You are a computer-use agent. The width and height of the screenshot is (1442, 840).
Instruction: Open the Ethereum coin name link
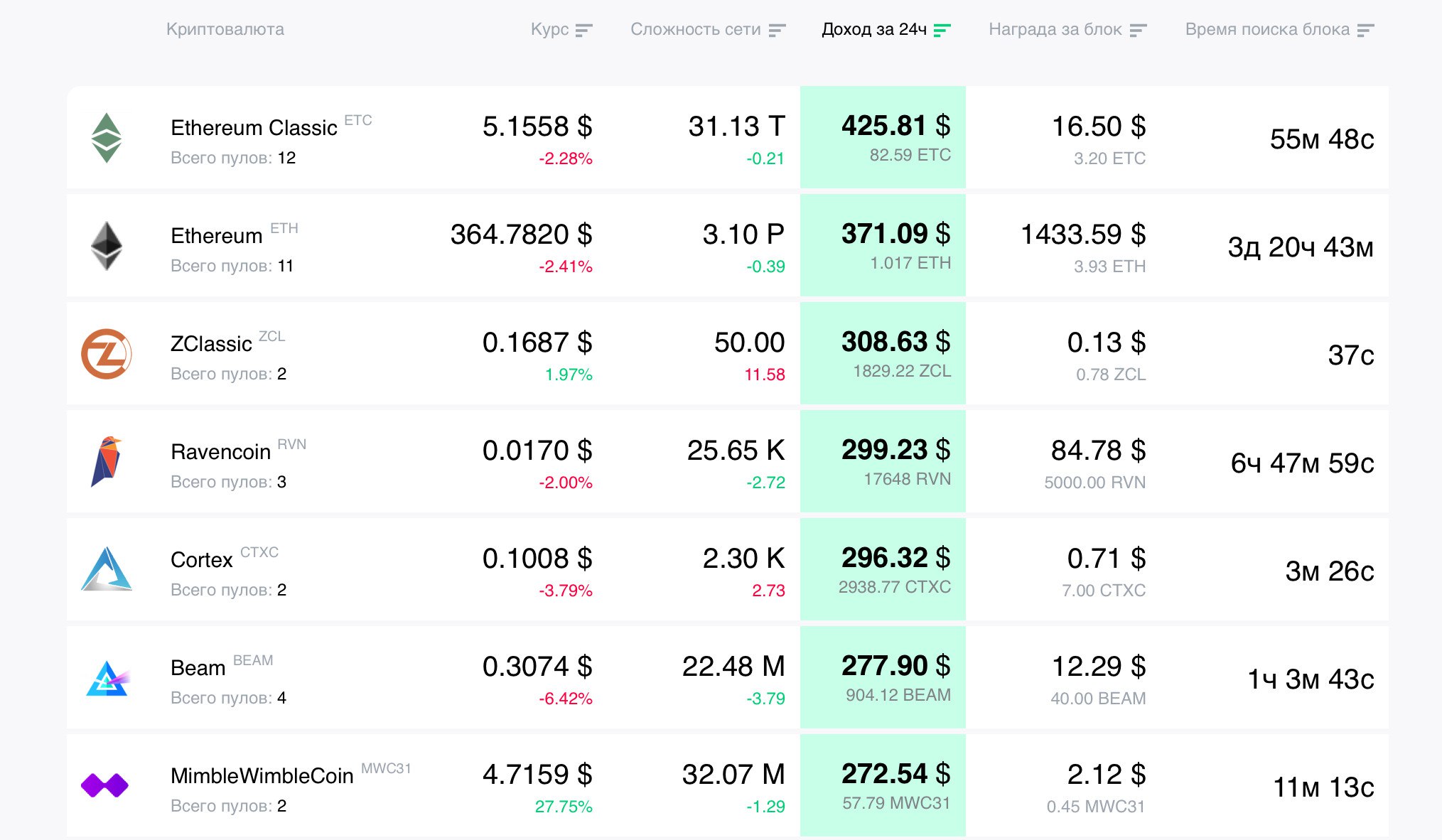tap(217, 235)
